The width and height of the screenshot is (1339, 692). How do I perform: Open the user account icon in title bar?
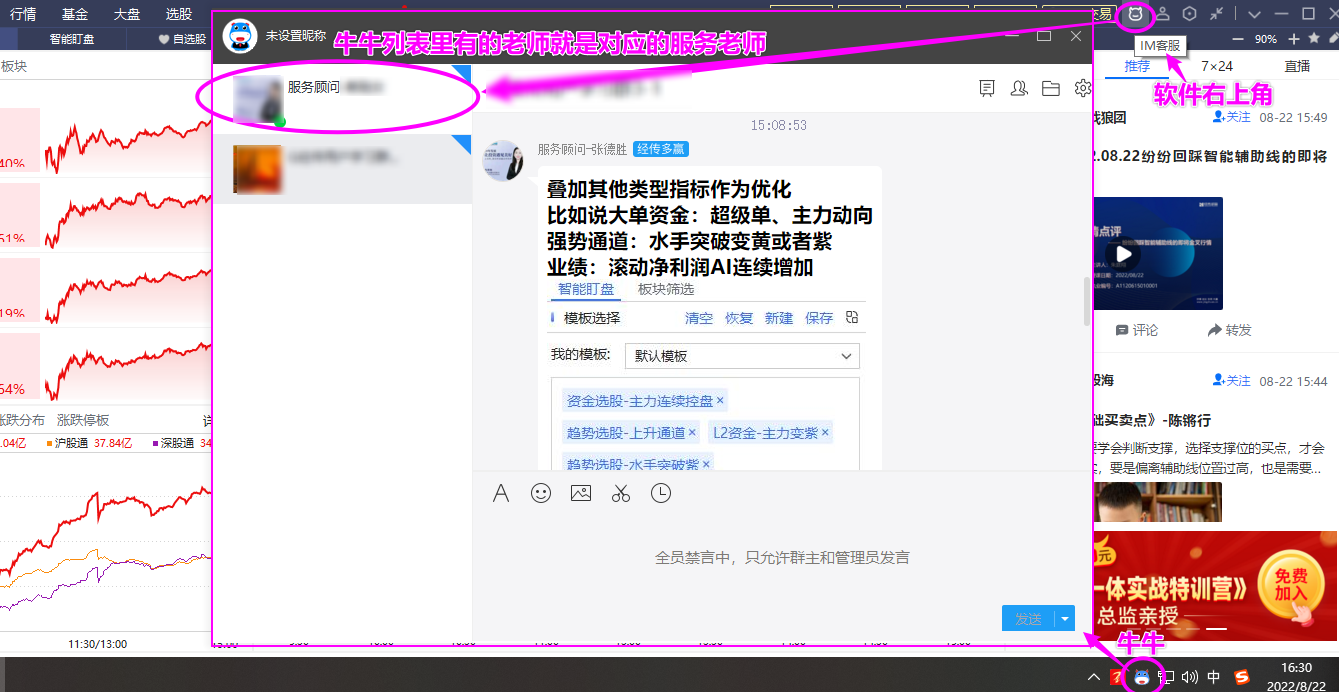tap(1162, 14)
